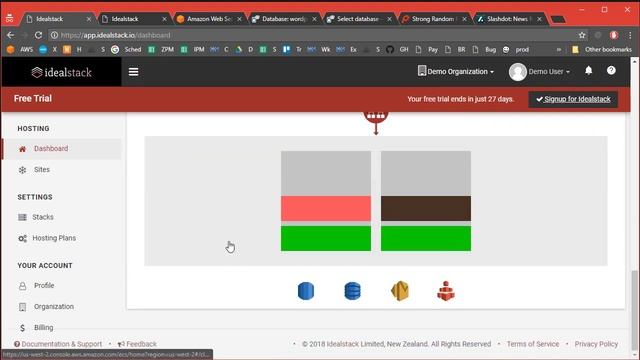Open the Other bookmarks folder

(x=602, y=49)
